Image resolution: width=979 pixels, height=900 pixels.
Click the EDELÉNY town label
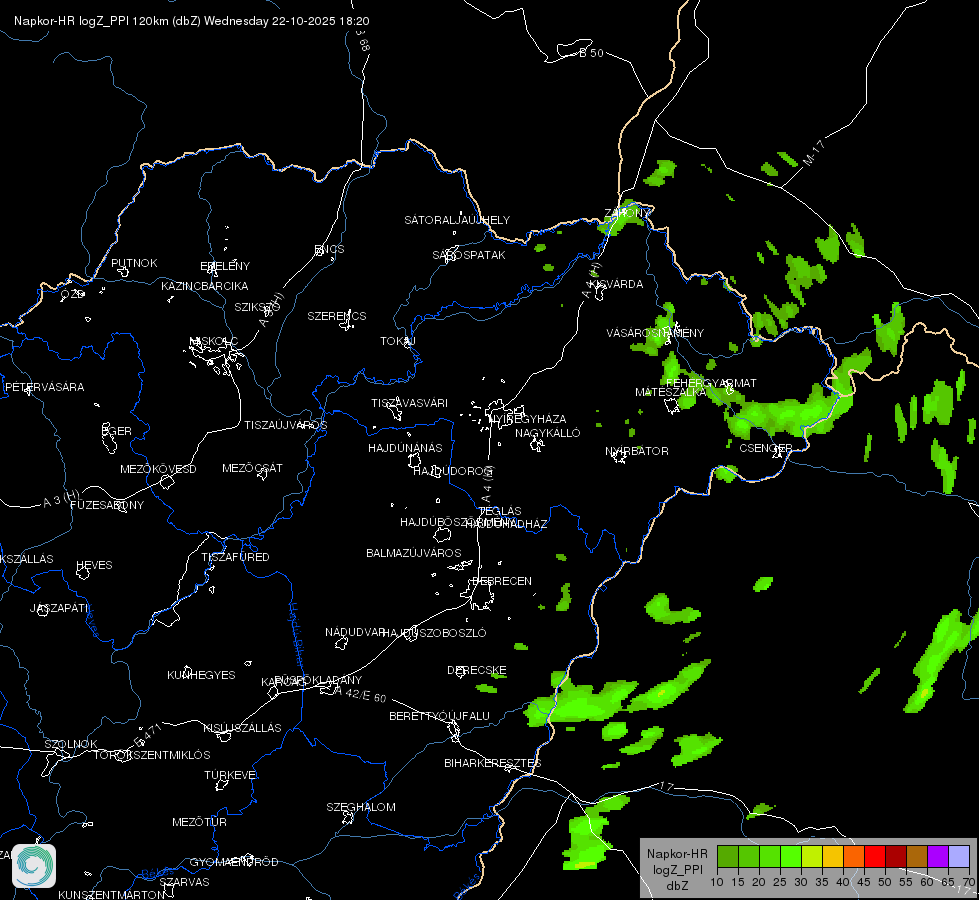coord(225,266)
